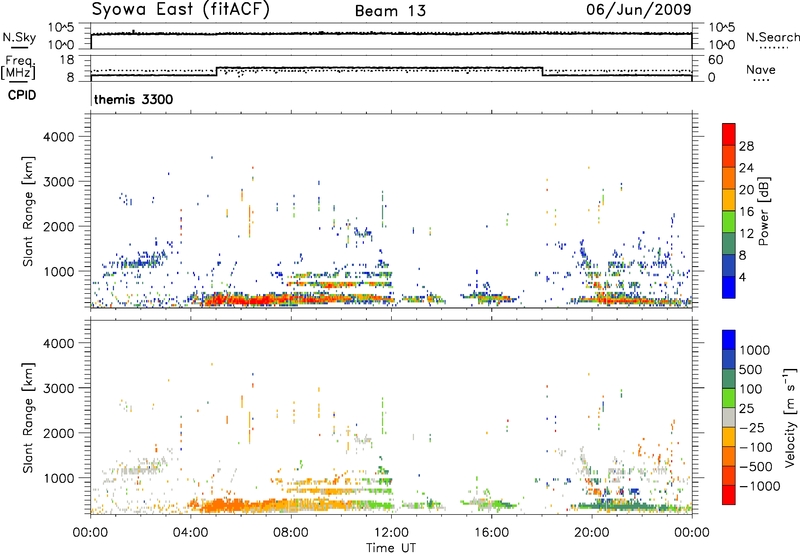
Task: Click the '-1000' tick on Velocity scale
Action: pos(759,486)
